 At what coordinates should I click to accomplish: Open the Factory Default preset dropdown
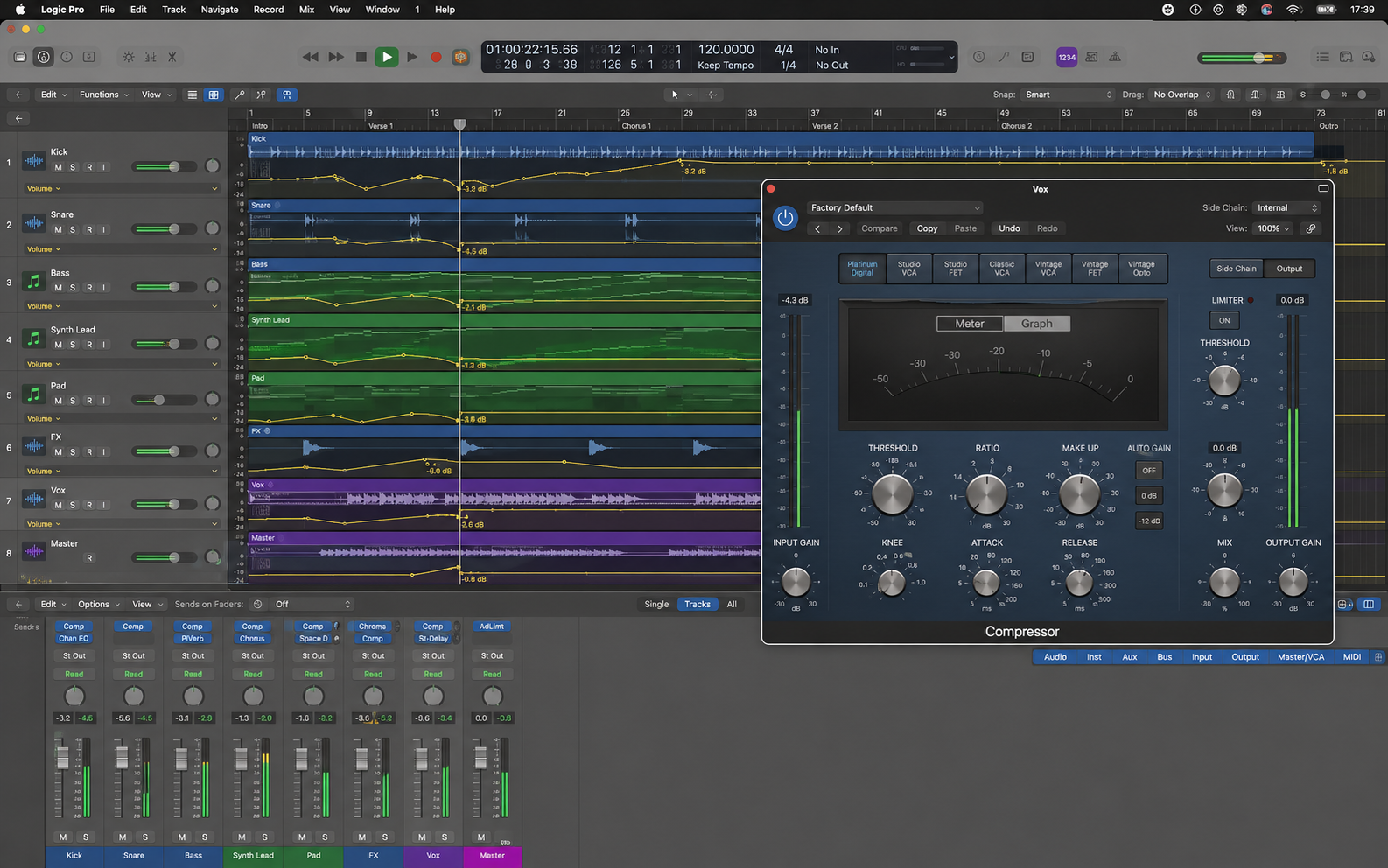point(894,208)
